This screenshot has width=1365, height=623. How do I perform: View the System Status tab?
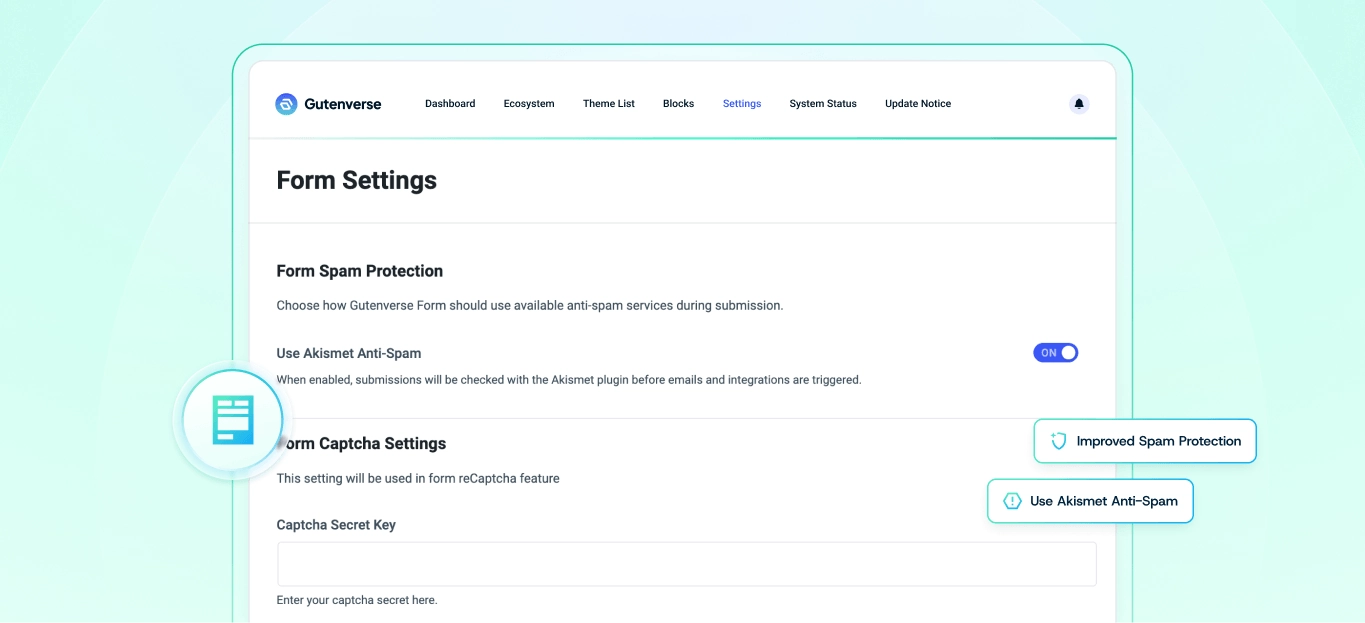pyautogui.click(x=823, y=104)
